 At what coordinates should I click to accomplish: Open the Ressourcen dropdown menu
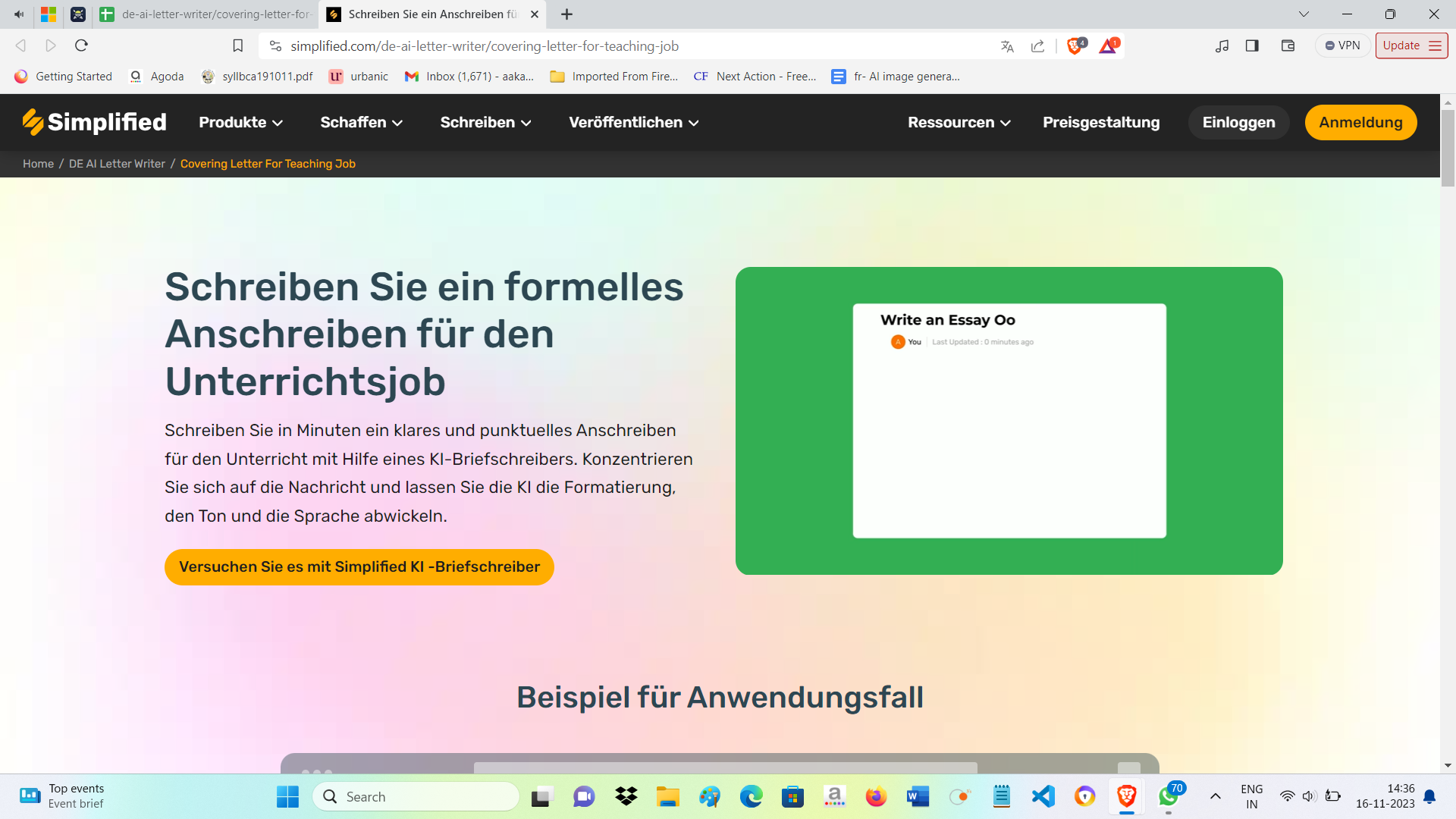[959, 122]
